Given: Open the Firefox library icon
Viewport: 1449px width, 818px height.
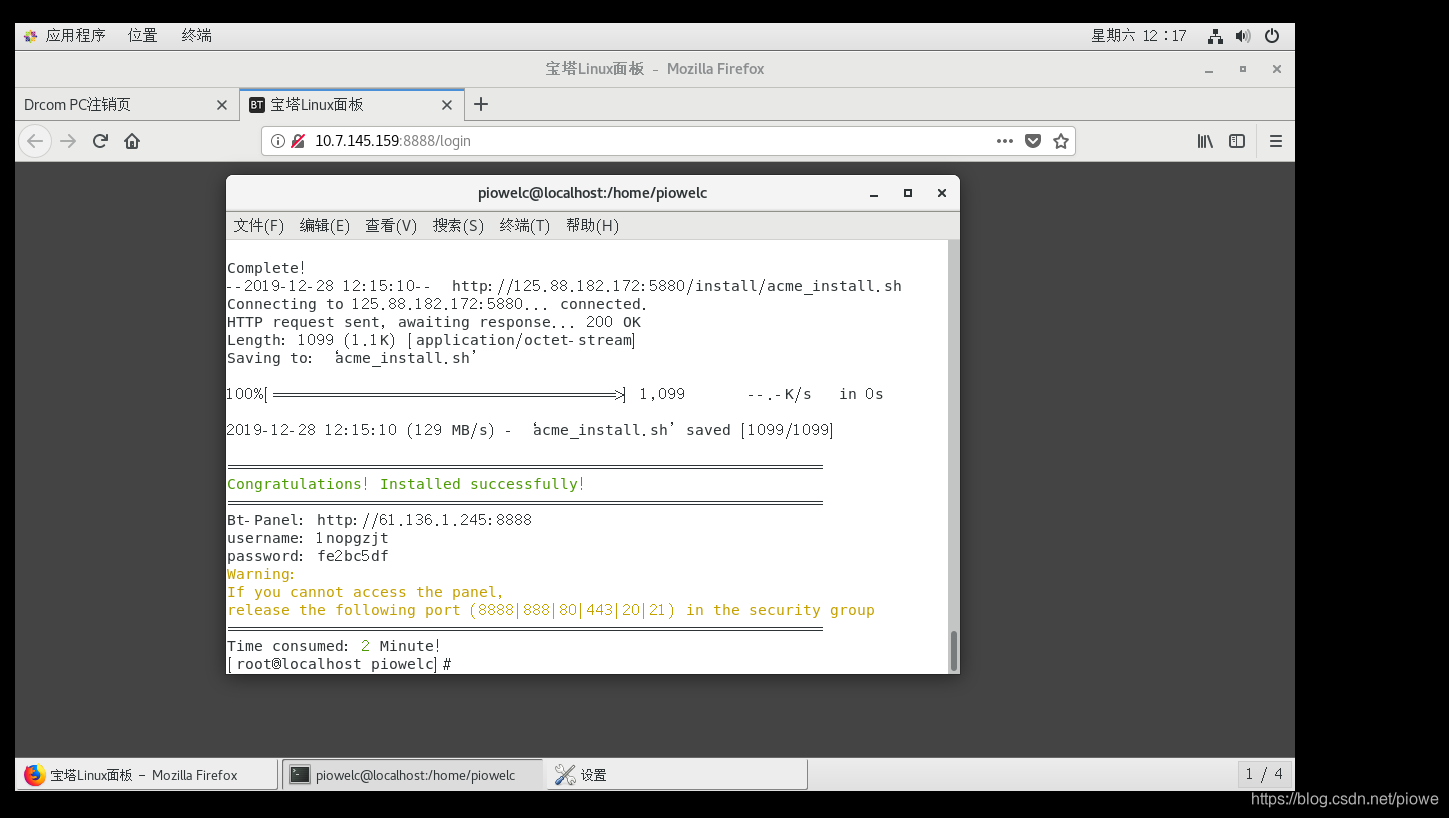Looking at the screenshot, I should [x=1205, y=141].
